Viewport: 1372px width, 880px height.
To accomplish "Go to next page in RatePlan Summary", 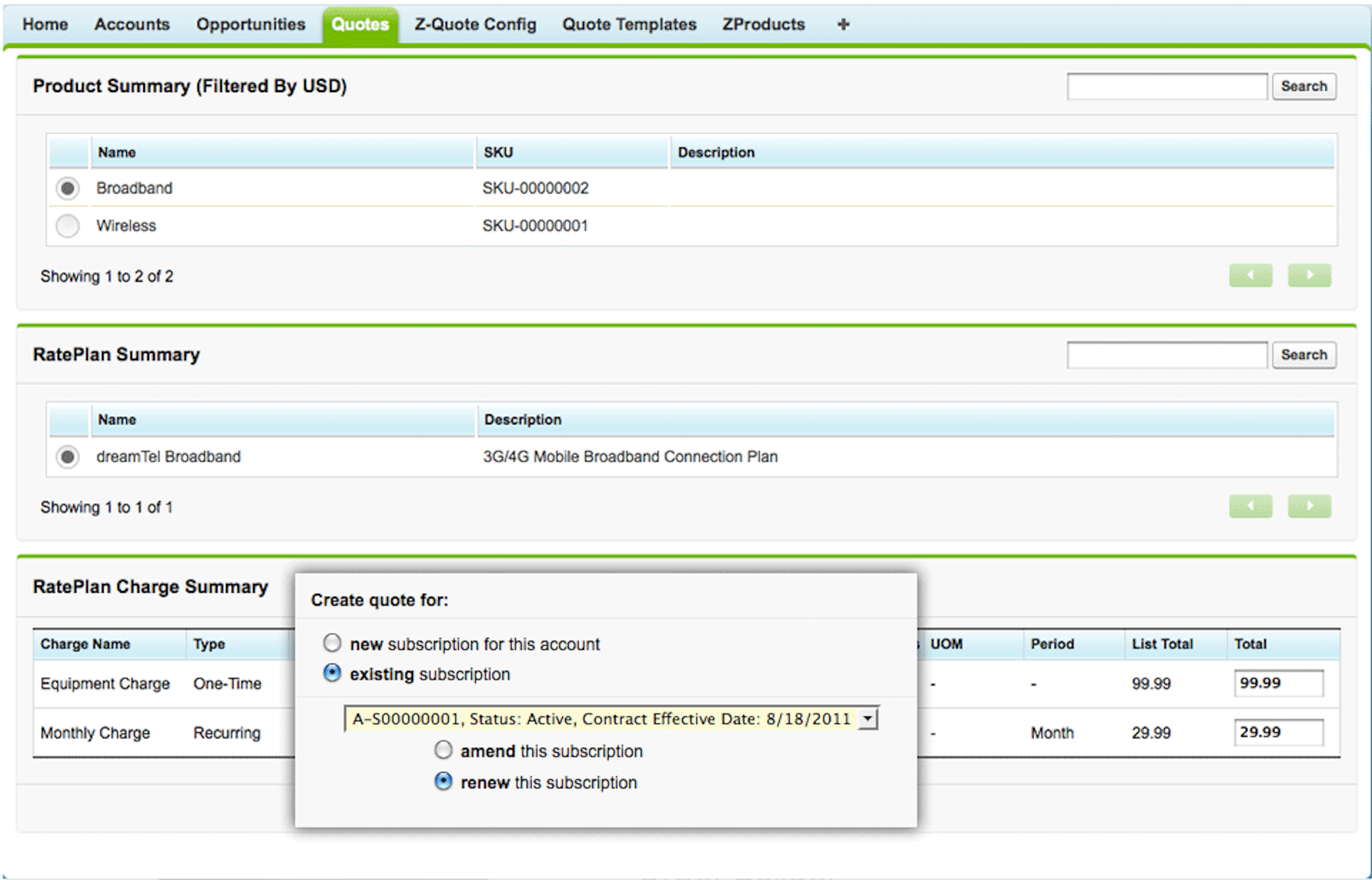I will 1309,506.
